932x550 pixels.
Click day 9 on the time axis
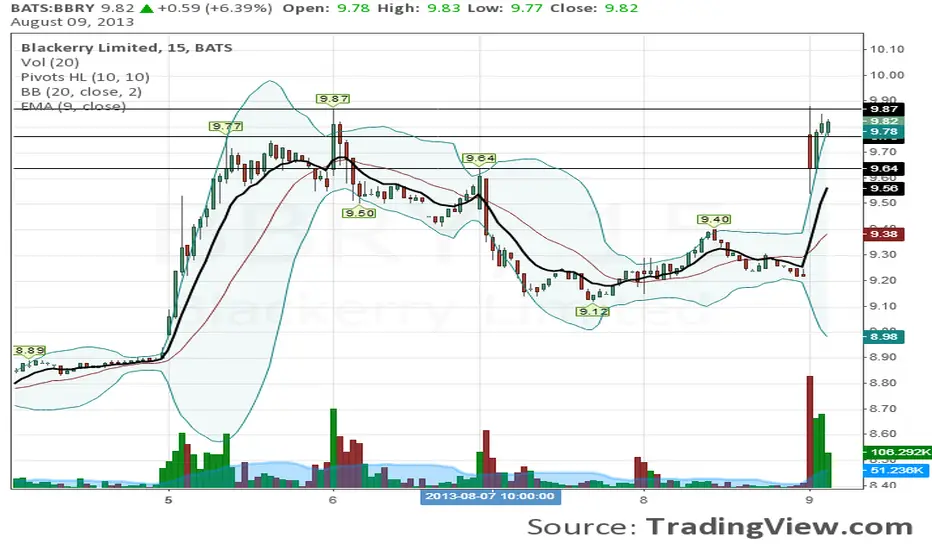[810, 500]
